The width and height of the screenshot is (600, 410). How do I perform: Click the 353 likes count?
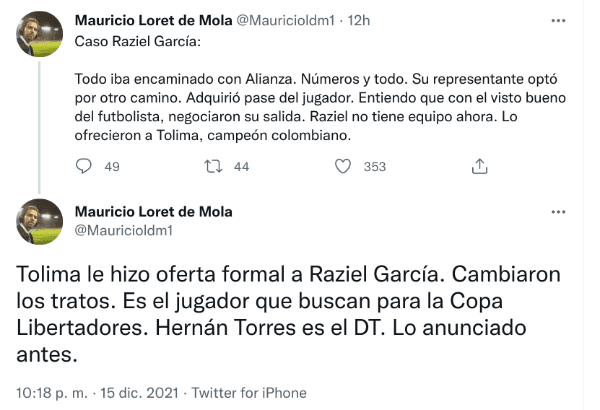point(375,167)
